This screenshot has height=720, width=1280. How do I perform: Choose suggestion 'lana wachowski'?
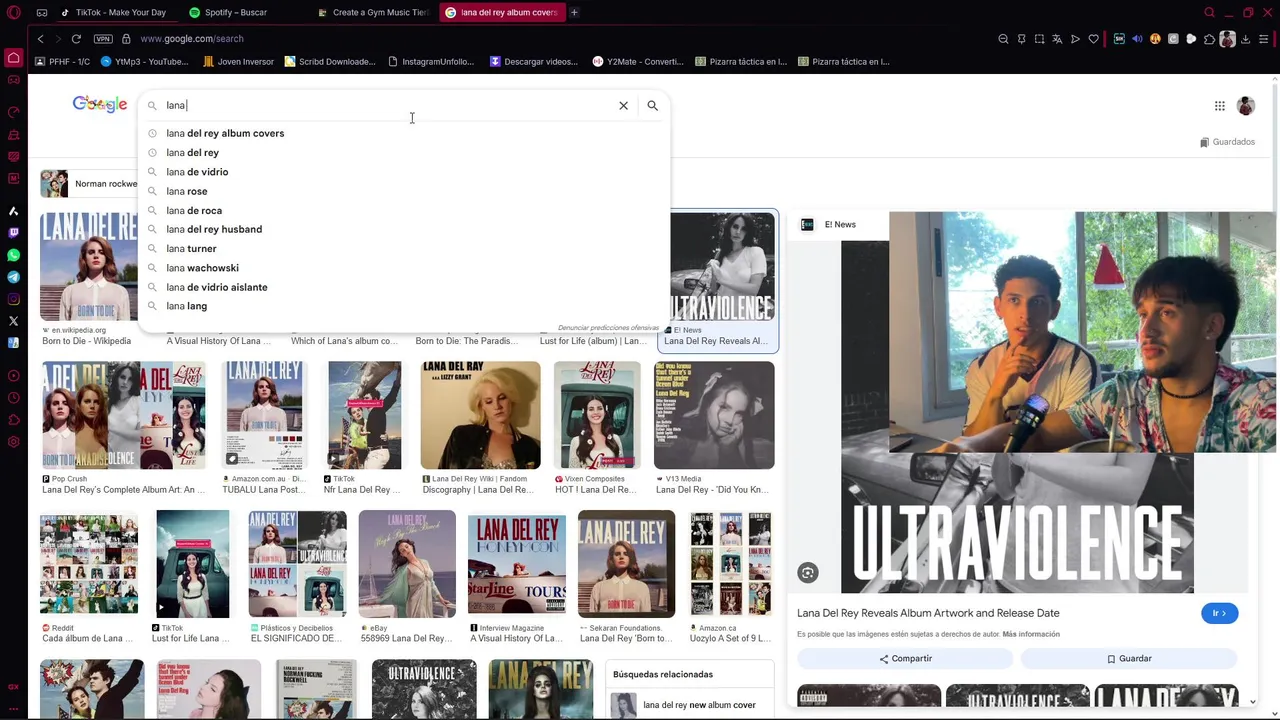[x=404, y=268]
